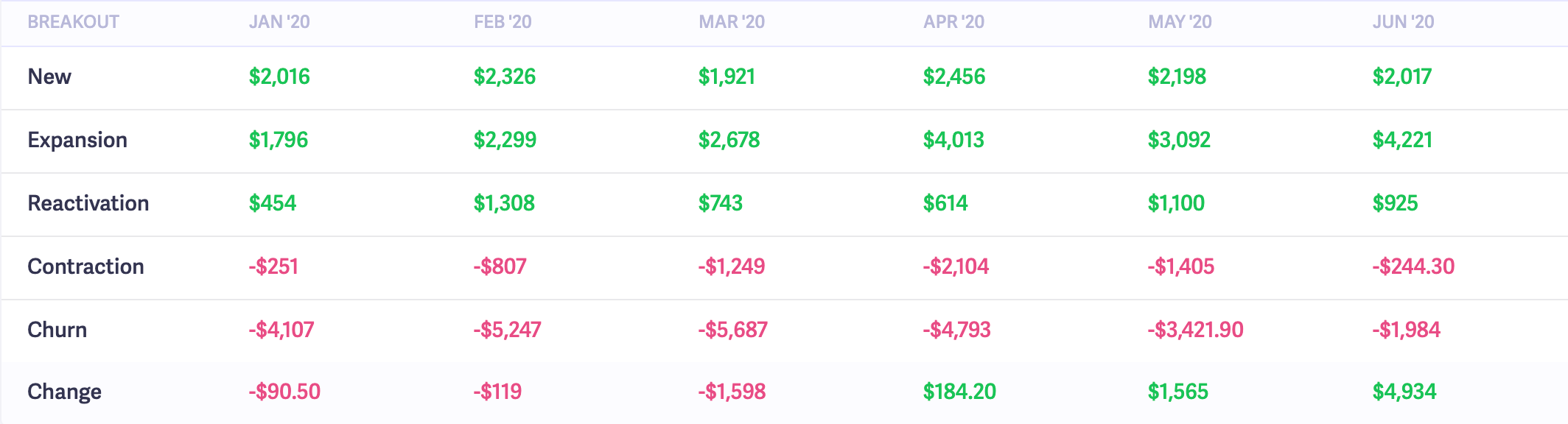Click the Churn row label
The image size is (1568, 424).
point(57,330)
